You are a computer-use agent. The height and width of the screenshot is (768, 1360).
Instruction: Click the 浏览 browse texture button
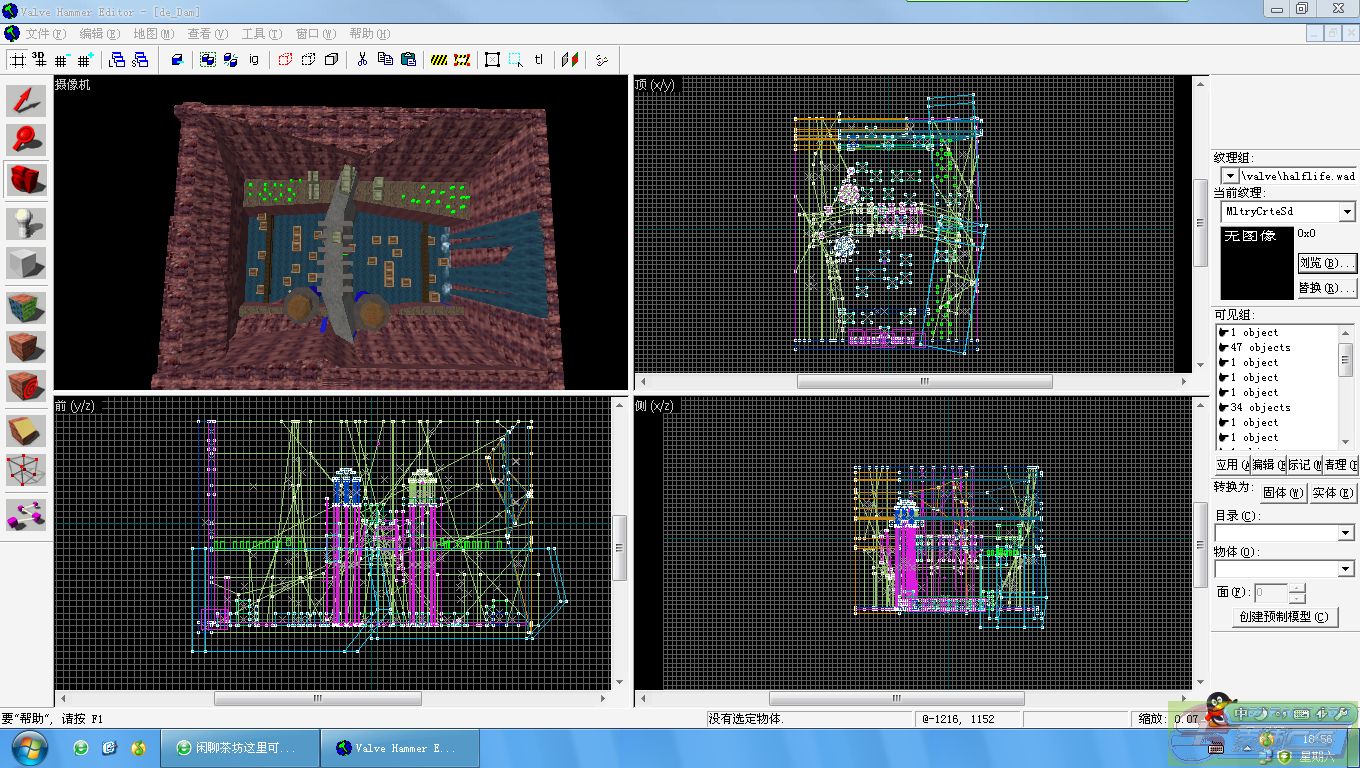1326,263
